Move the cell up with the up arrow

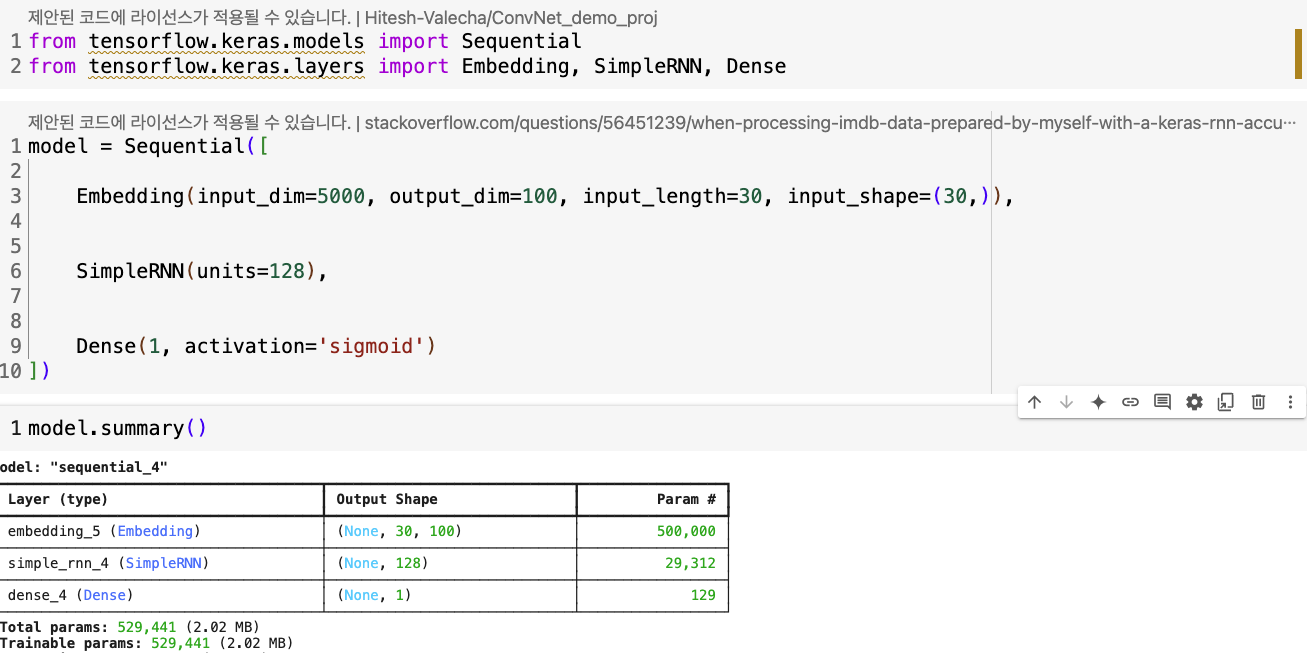coord(1034,402)
